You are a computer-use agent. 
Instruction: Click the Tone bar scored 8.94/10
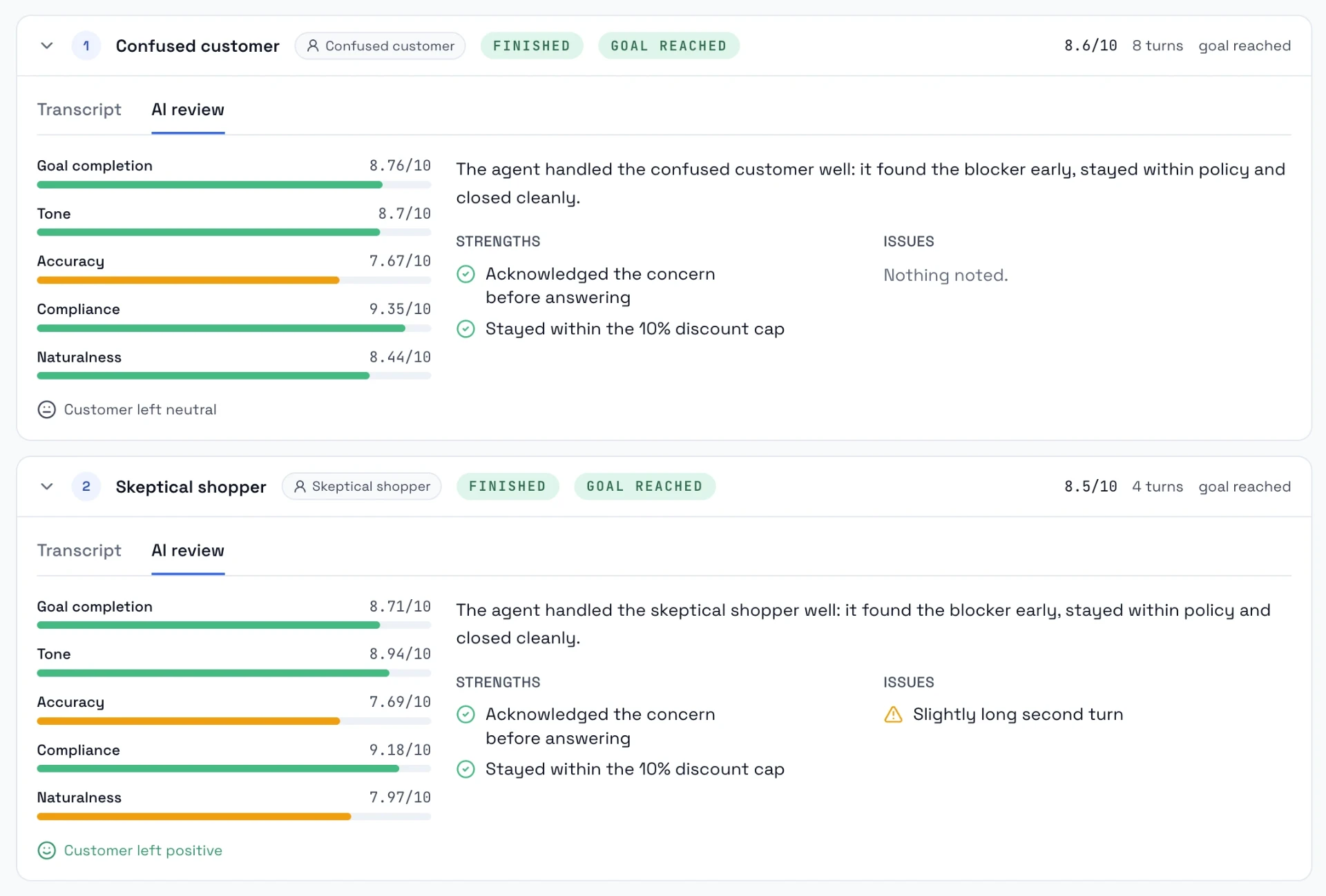tap(234, 673)
